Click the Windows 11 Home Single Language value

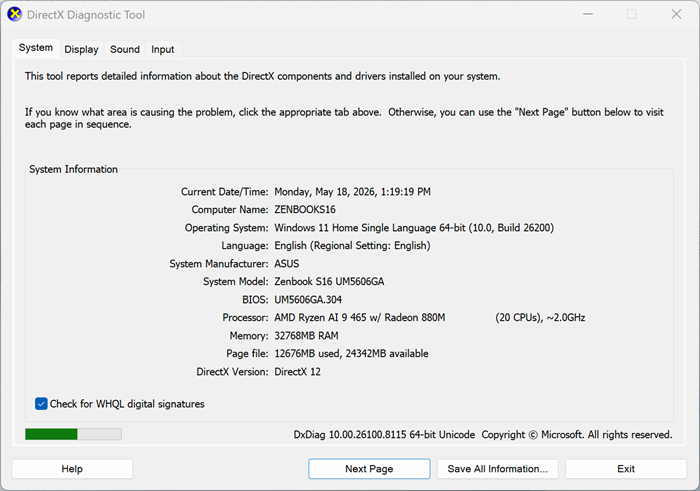(x=414, y=228)
